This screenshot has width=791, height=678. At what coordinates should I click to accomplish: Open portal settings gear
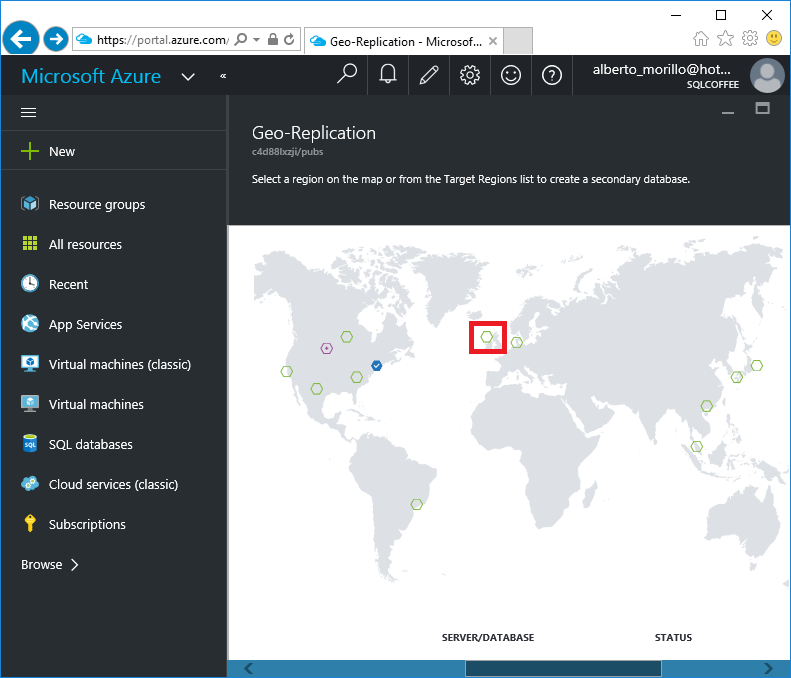pyautogui.click(x=470, y=75)
